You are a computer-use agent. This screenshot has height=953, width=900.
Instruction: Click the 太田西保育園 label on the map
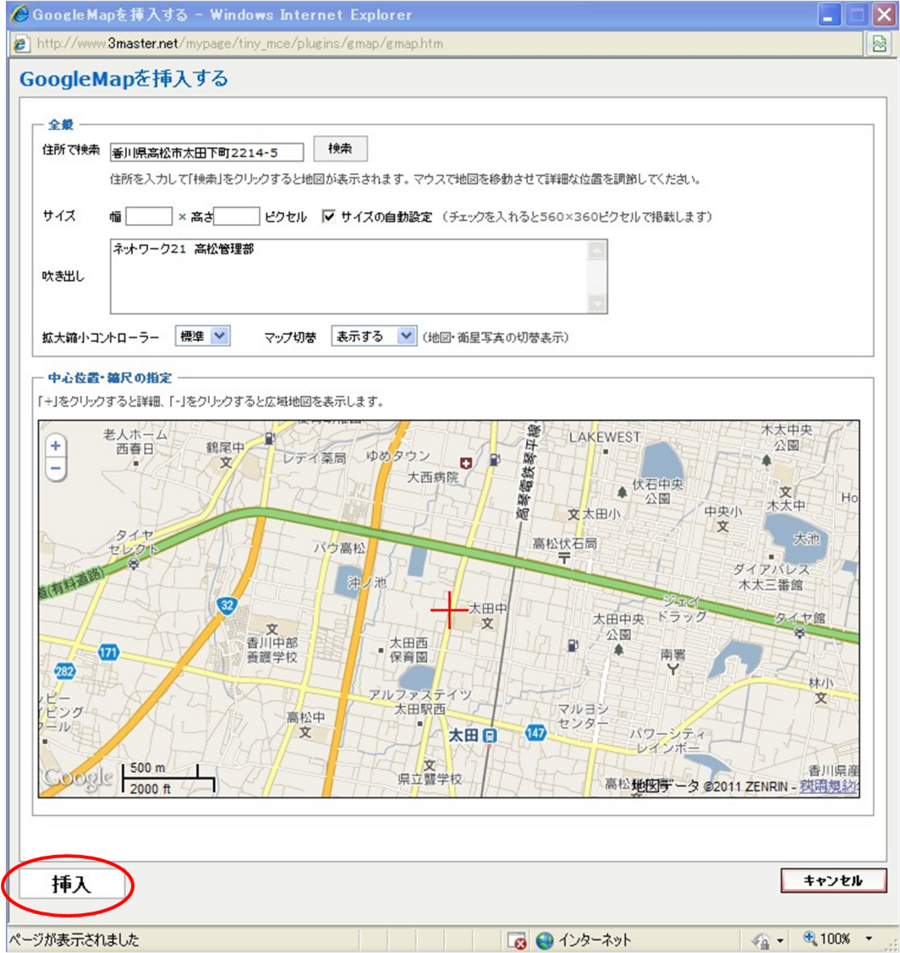tap(408, 650)
